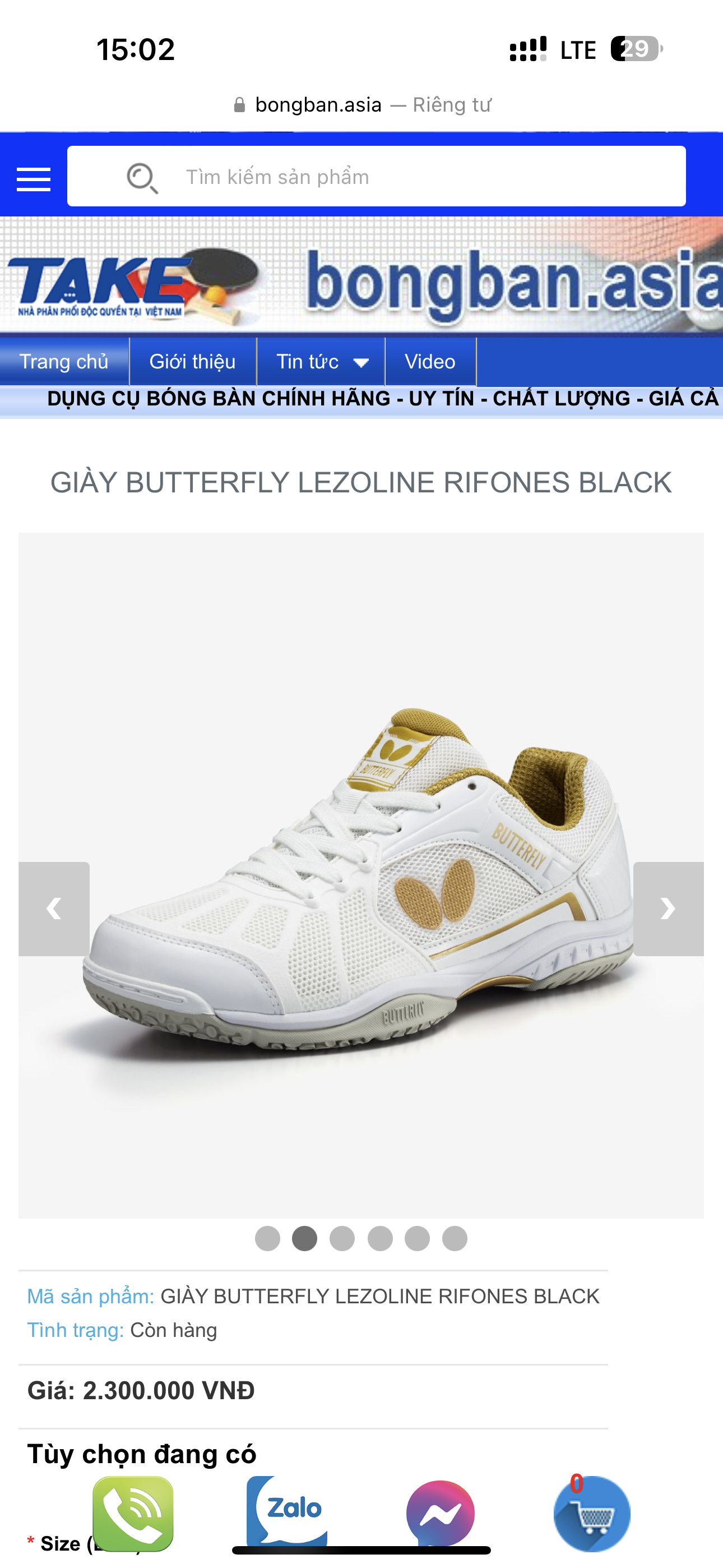The image size is (723, 1568).
Task: Select the last carousel dot
Action: [455, 1238]
